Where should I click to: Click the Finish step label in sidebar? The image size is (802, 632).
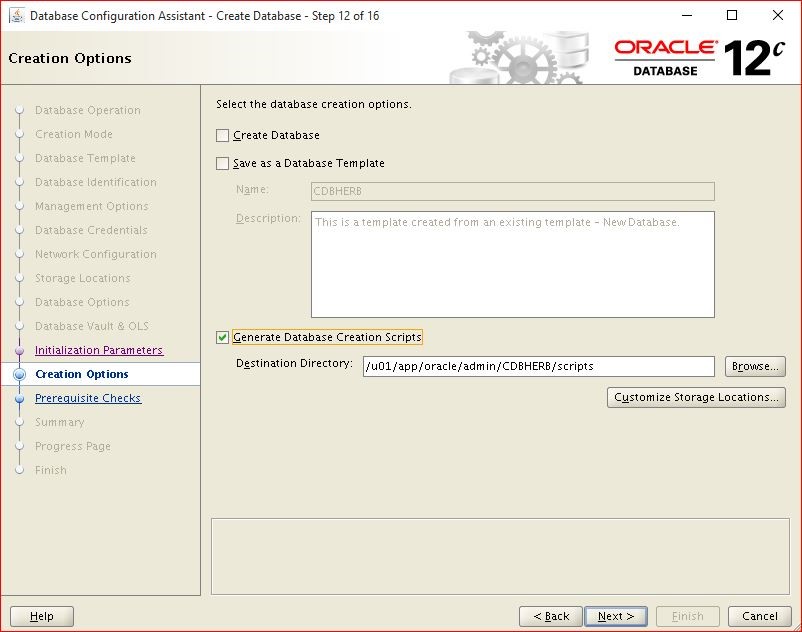51,470
